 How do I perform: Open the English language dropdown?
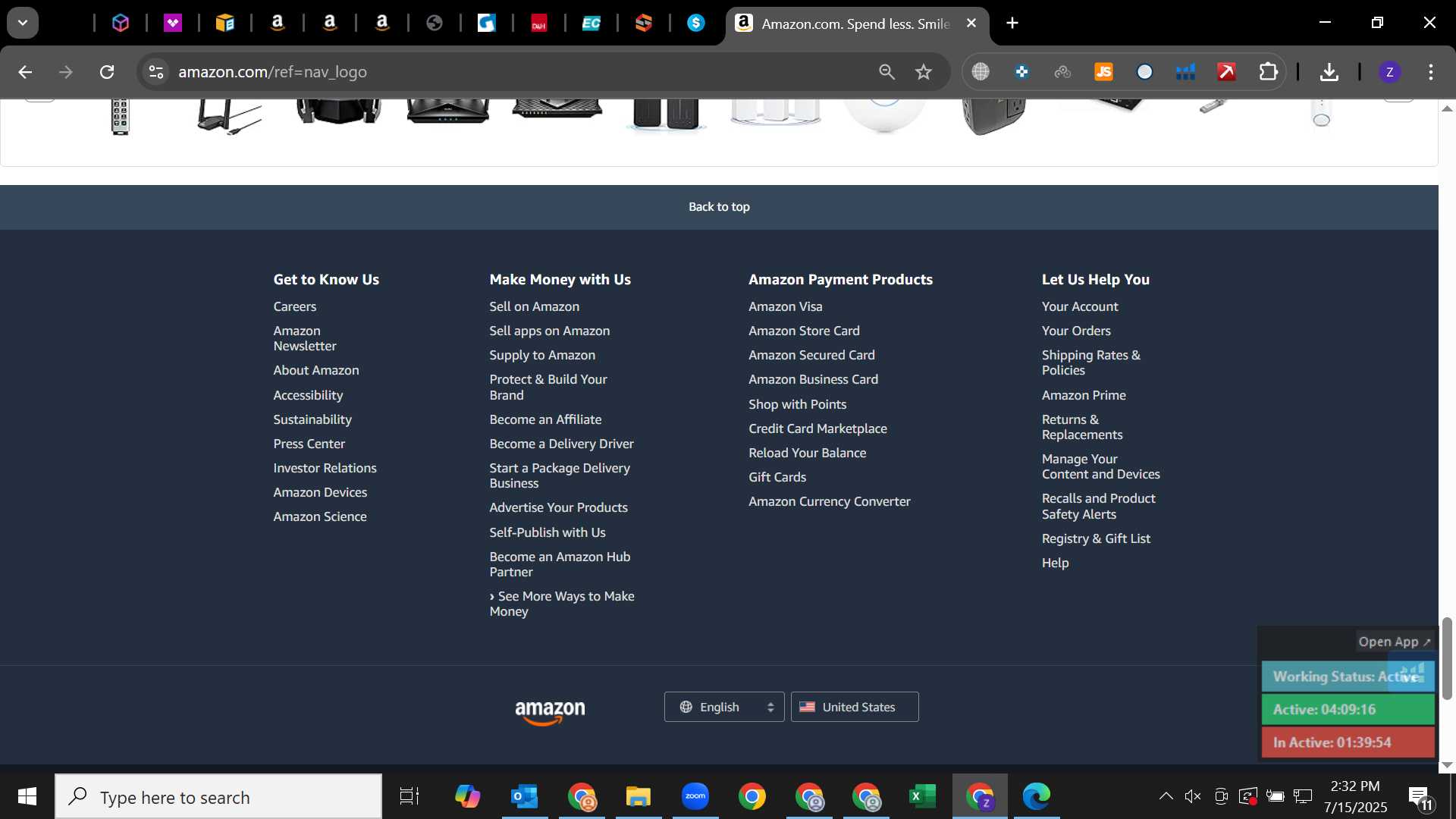coord(724,707)
